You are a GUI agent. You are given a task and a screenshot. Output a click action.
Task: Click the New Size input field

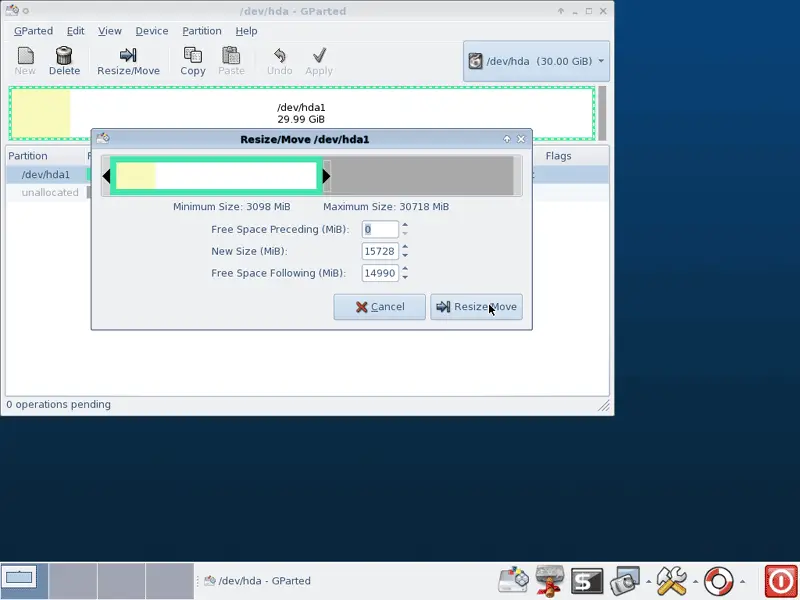380,251
